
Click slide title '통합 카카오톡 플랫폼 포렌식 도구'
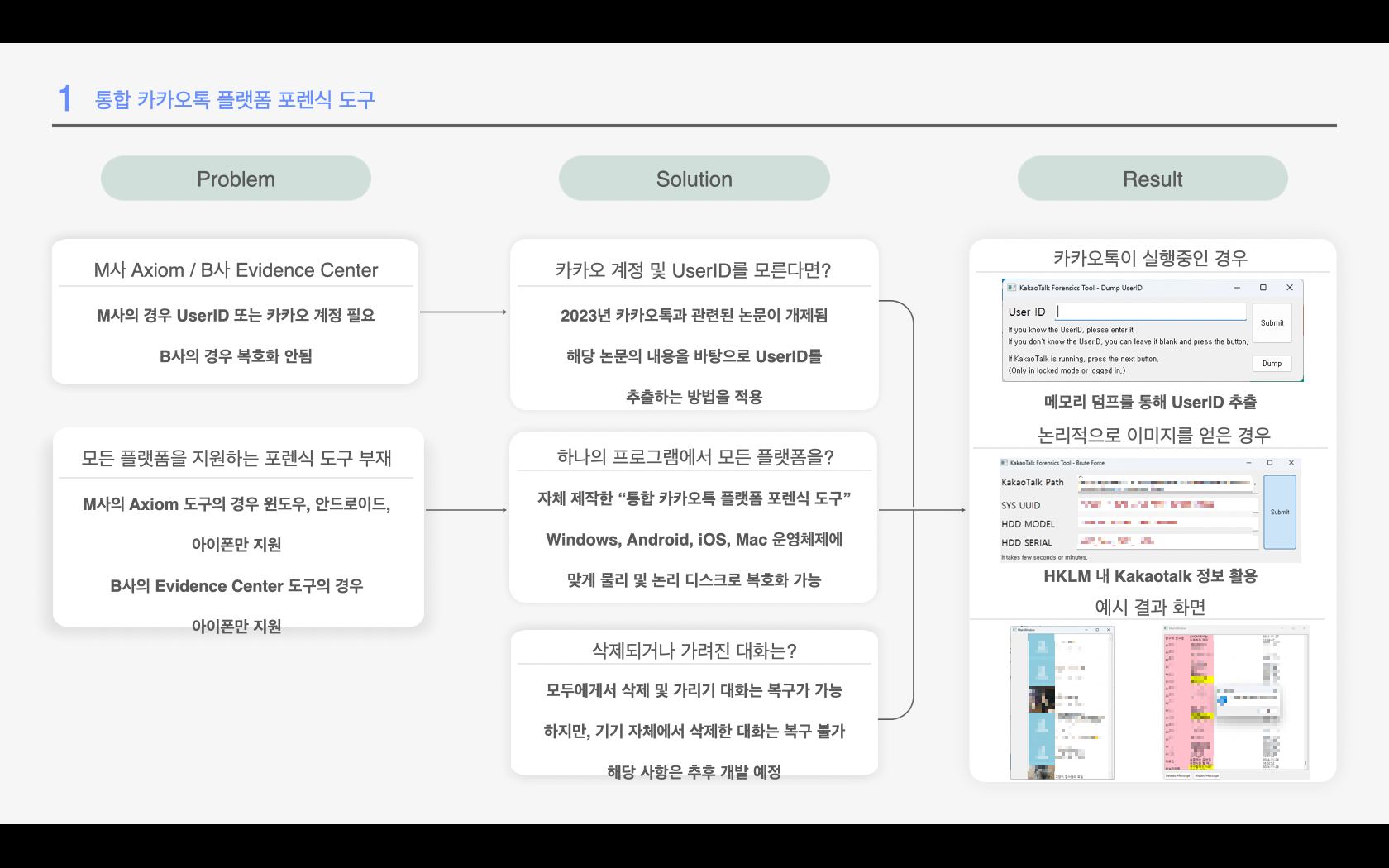(x=235, y=99)
